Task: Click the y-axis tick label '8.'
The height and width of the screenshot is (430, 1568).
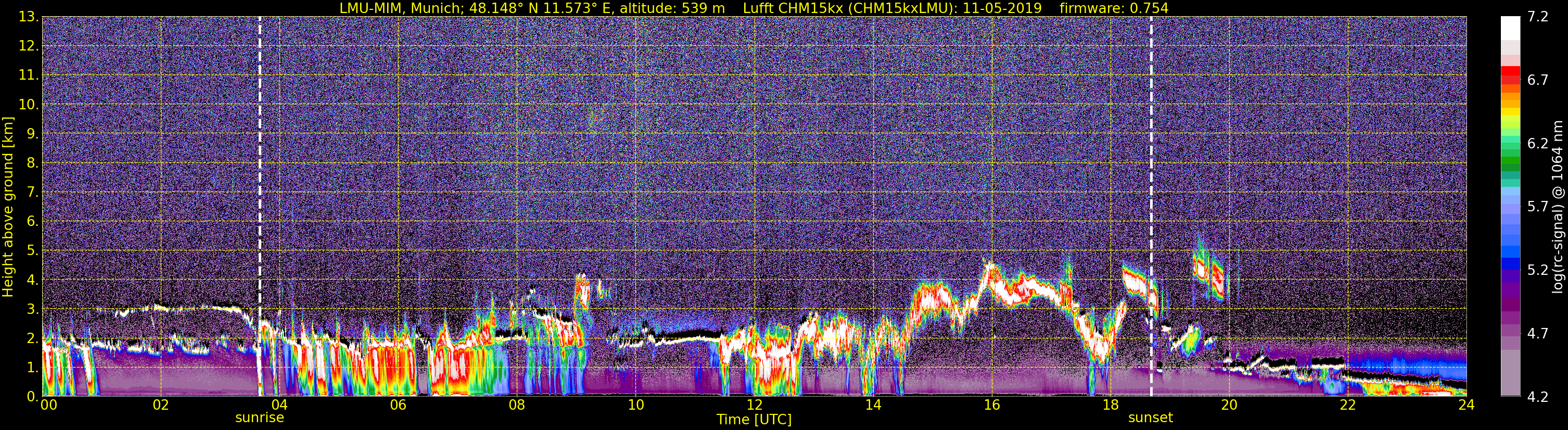Action: coord(32,163)
